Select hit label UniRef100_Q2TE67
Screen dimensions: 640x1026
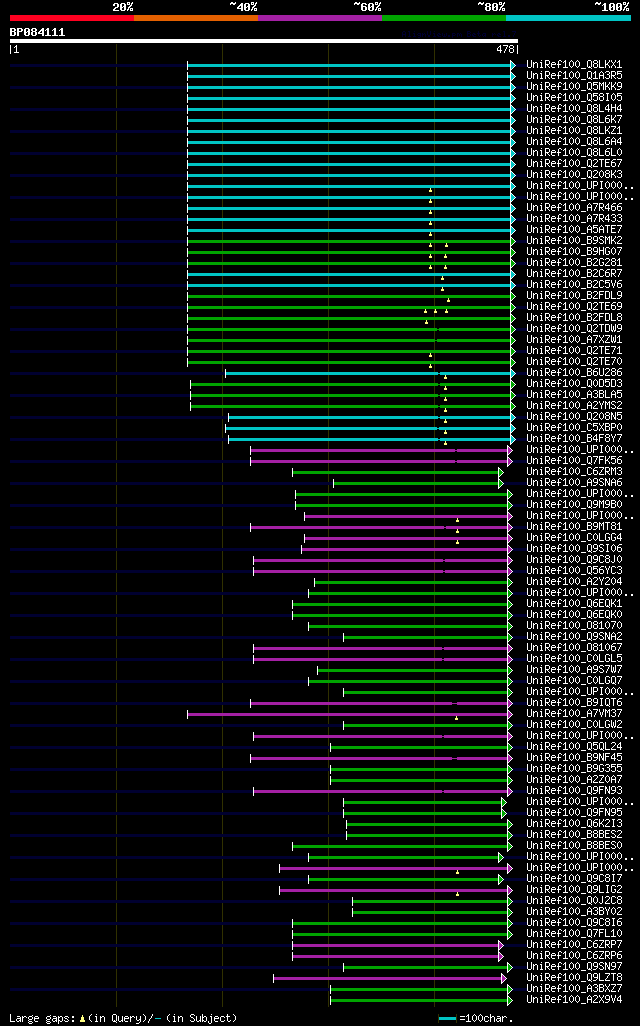[574, 164]
